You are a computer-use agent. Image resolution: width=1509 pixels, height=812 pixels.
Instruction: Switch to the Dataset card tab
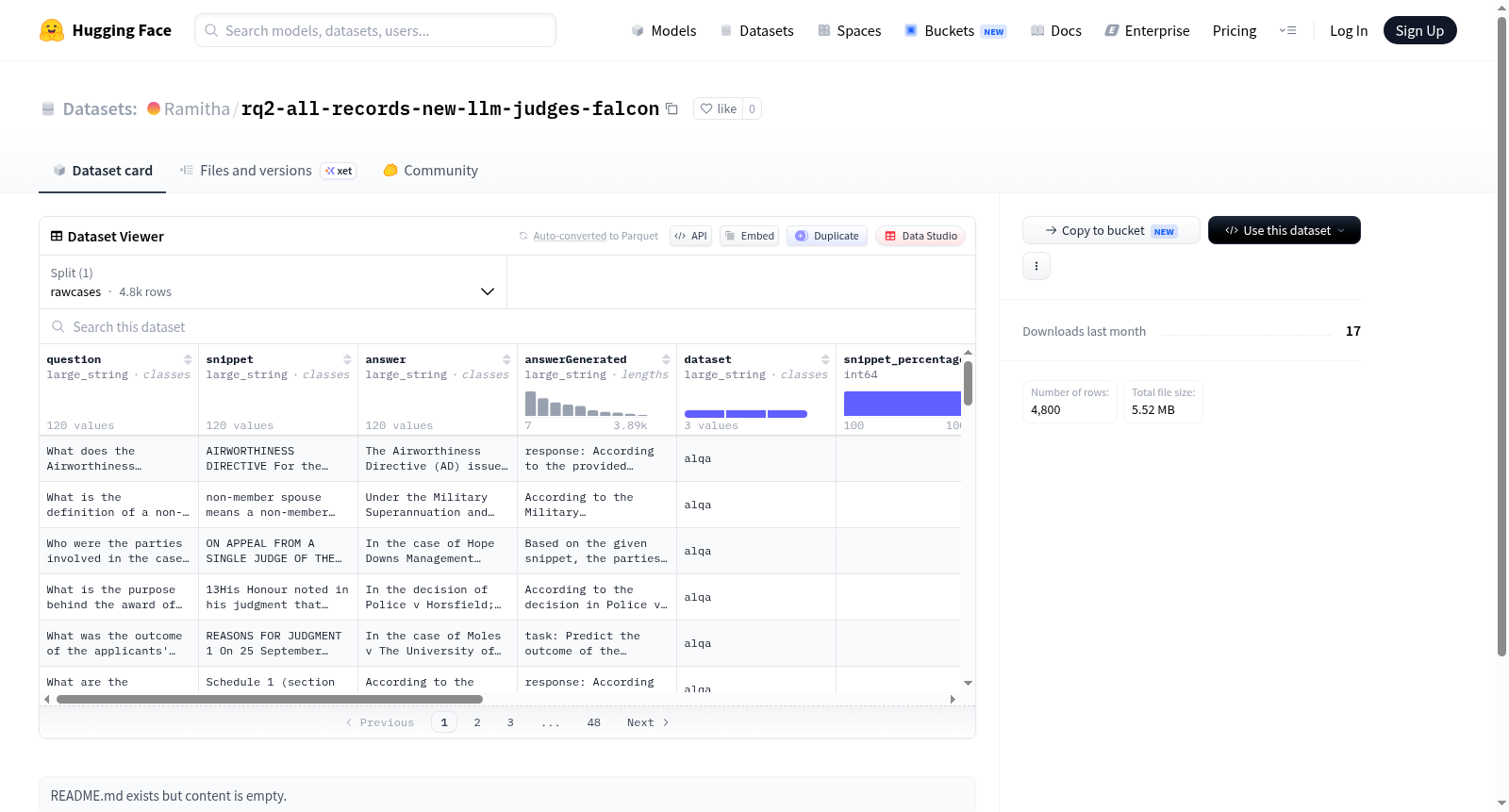tap(102, 171)
